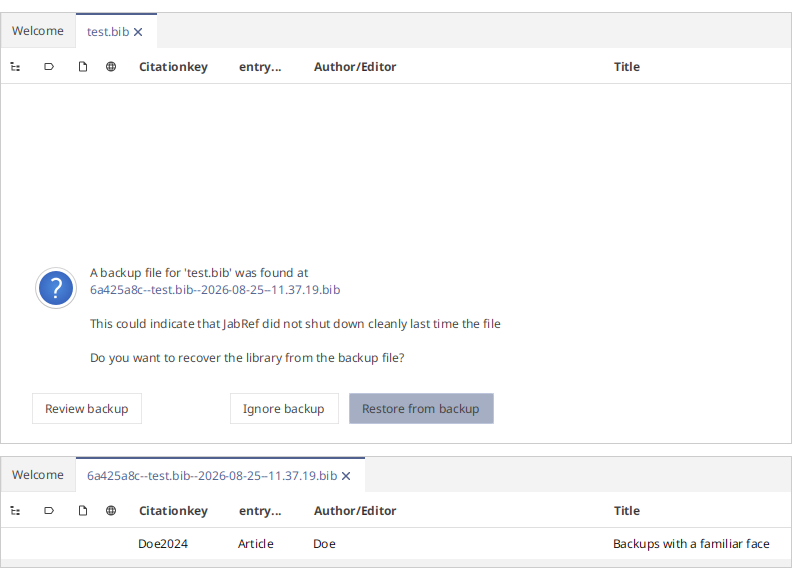Click the Article entry type cell
Image resolution: width=792 pixels, height=568 pixels.
256,544
